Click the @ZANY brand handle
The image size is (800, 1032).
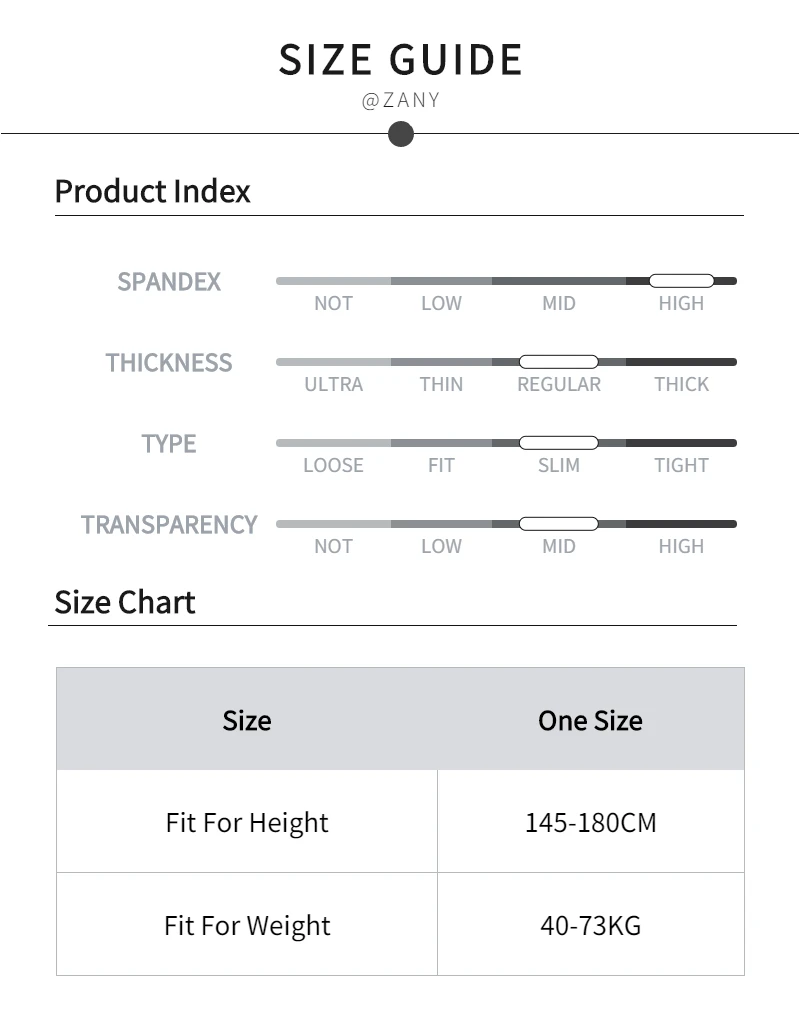[400, 101]
